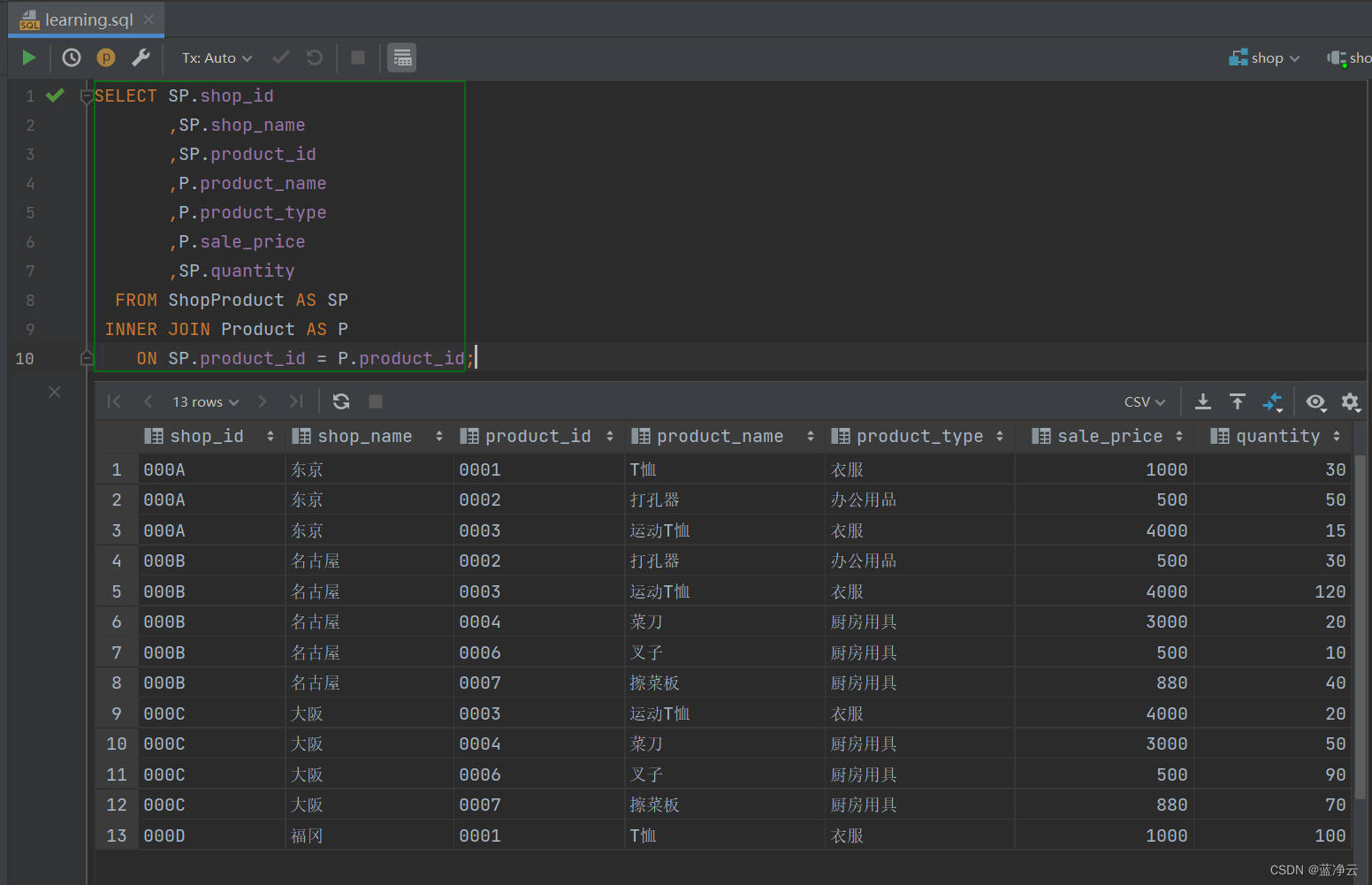Open Tx: Auto transaction mode dropdown

coord(217,57)
